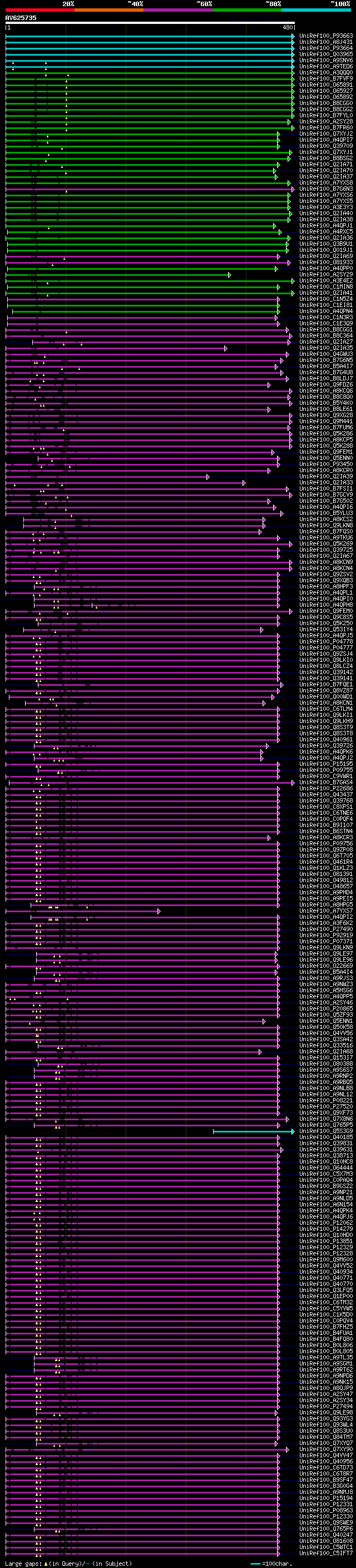Image resolution: width=356 pixels, height=1568 pixels.
Task: Click the 480 end position marker
Action: point(288,28)
